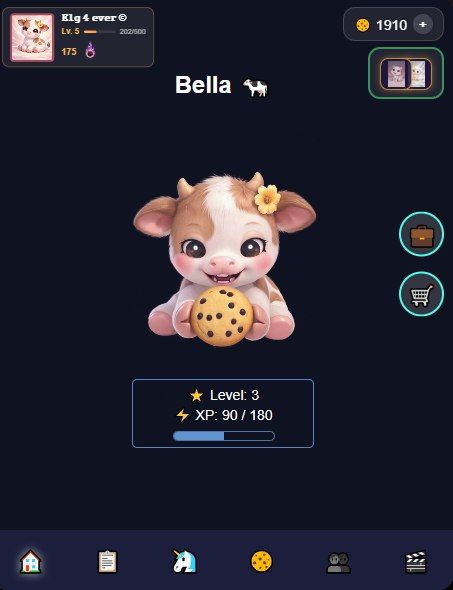Open the user profile avatar

32,37
